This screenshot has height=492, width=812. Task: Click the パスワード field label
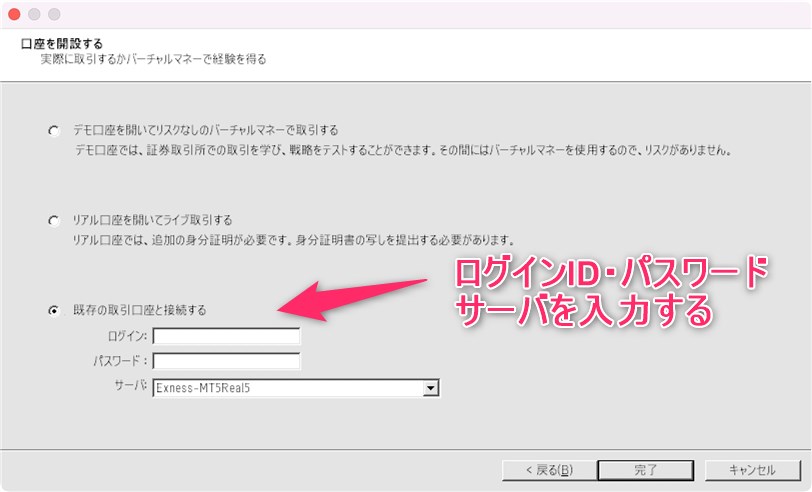(120, 360)
